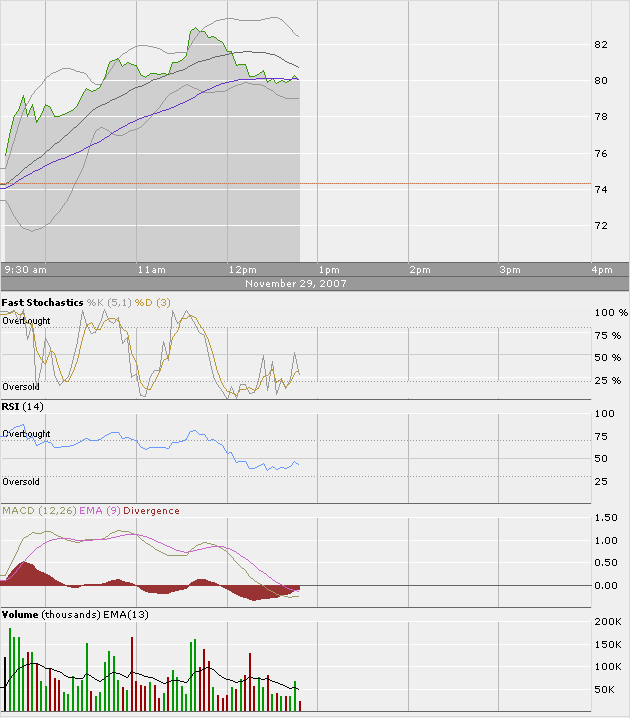The image size is (630, 718).
Task: Click the 82 price axis label
Action: point(601,45)
